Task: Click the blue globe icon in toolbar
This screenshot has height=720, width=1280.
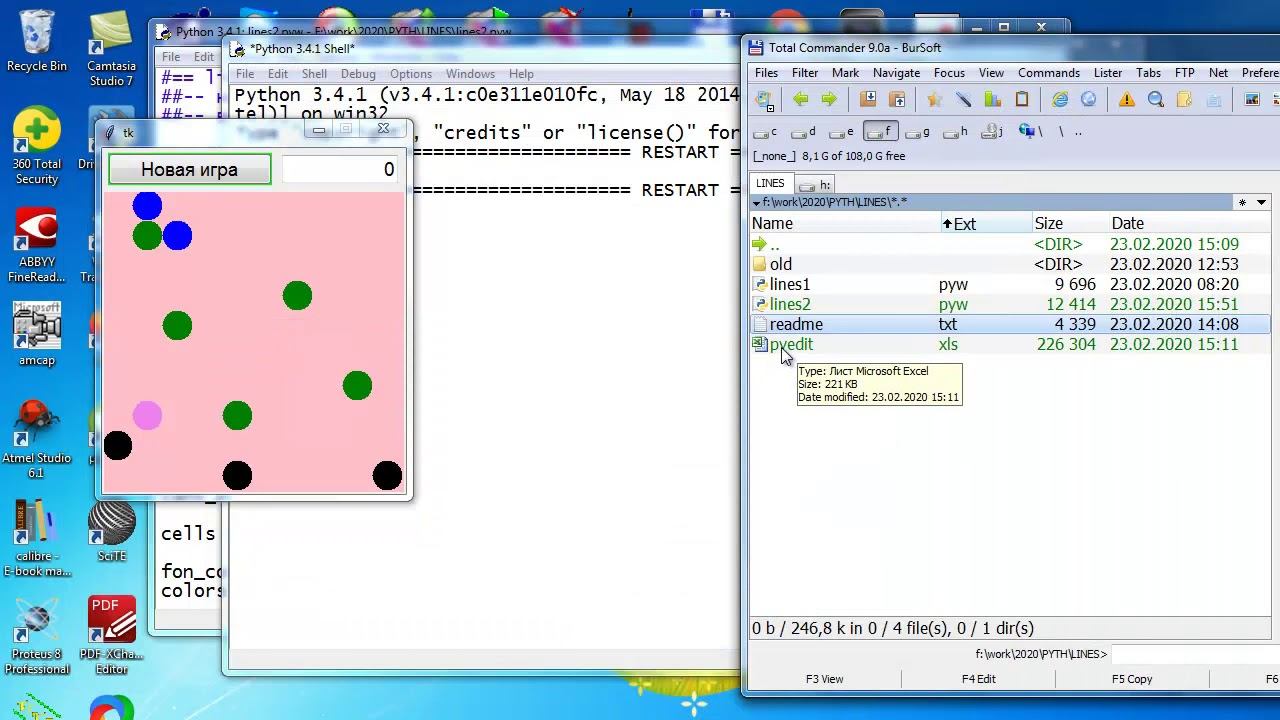Action: point(1089,99)
